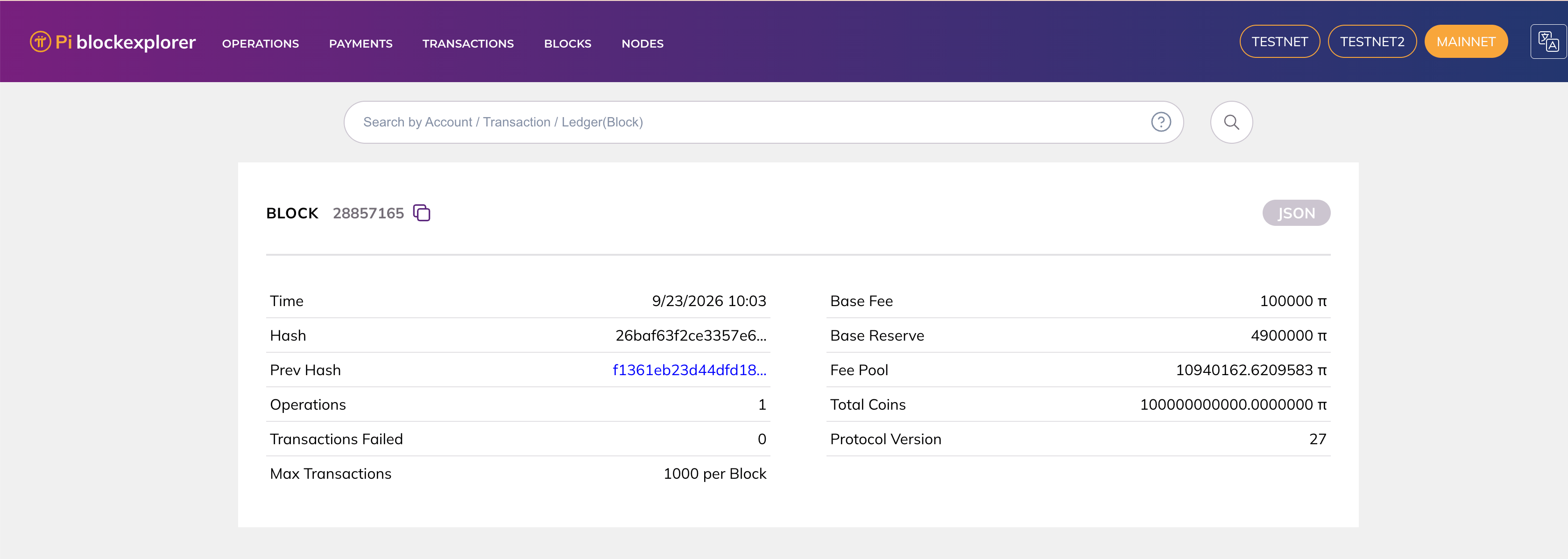Click the Total Coins value 100000000000.0000000 π

(1233, 405)
